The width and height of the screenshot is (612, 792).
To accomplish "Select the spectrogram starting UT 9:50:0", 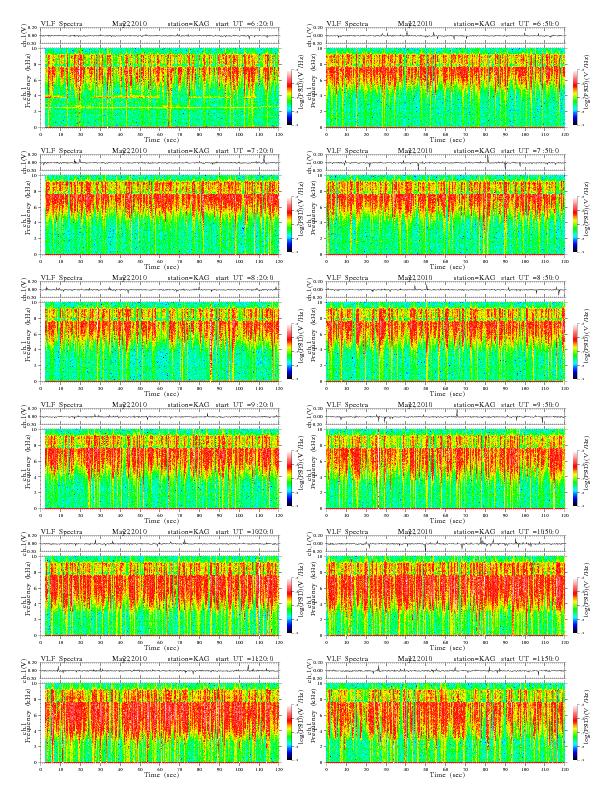I will (x=446, y=469).
